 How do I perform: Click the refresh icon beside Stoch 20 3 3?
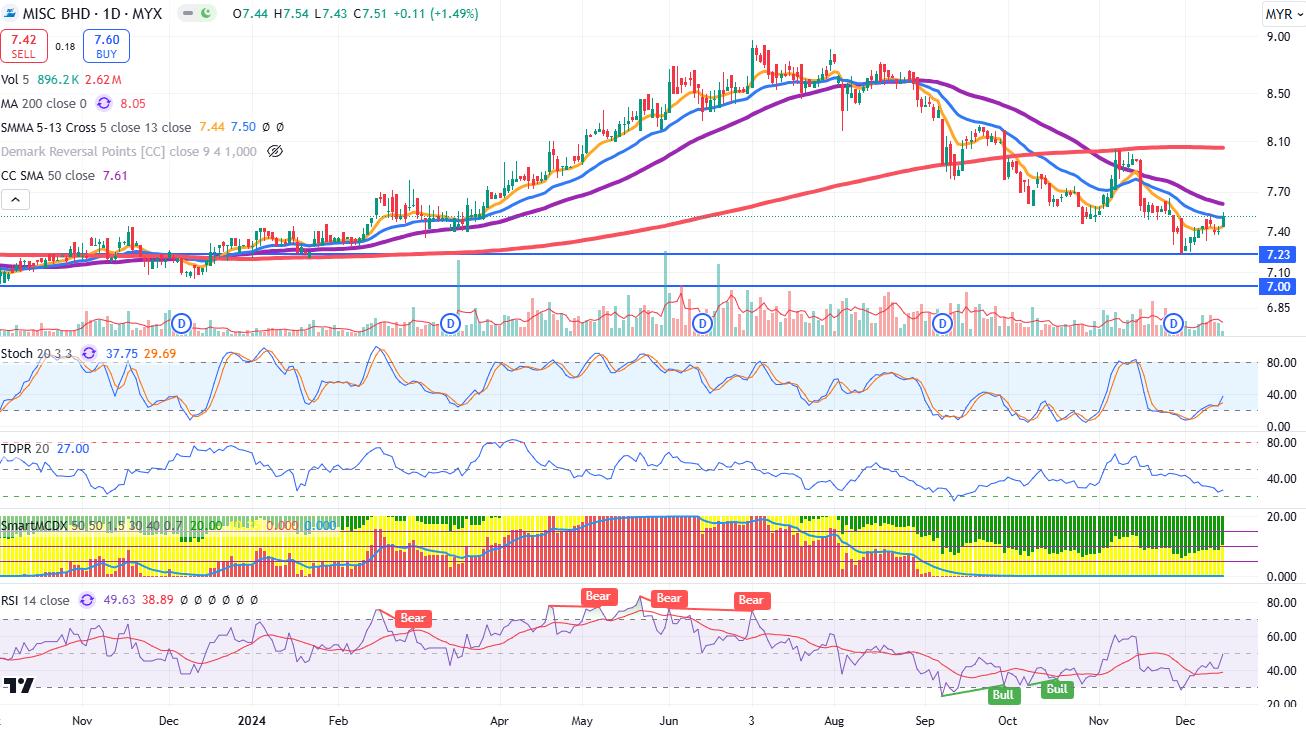[x=89, y=353]
